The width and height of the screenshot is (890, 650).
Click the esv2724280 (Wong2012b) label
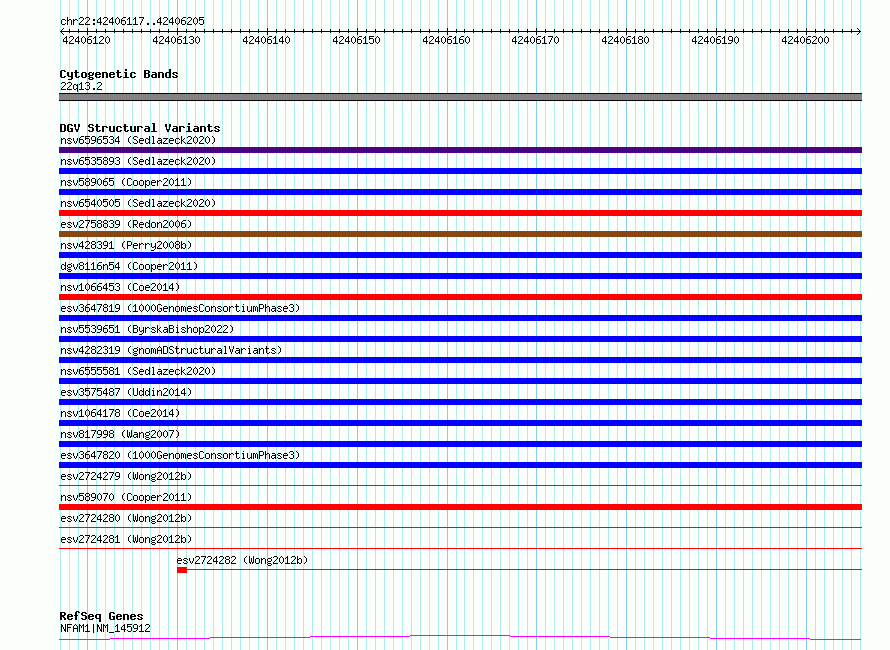[x=126, y=518]
